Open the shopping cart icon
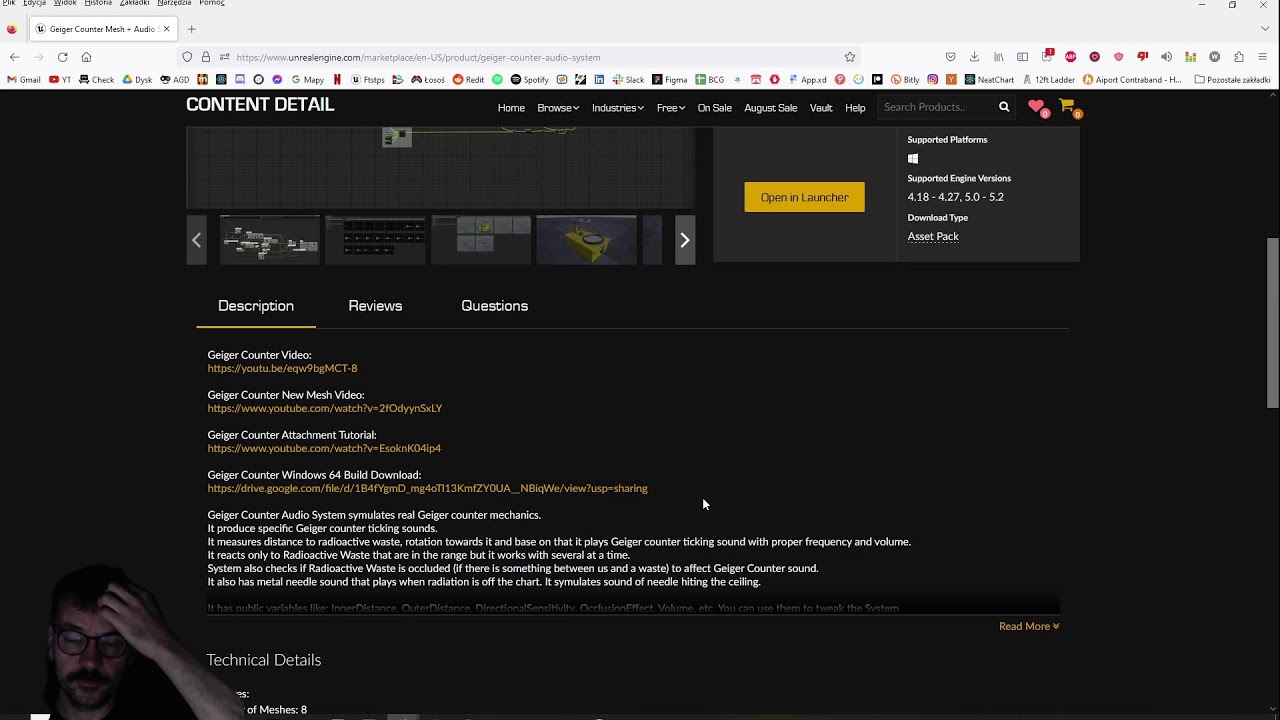This screenshot has height=720, width=1280. [x=1068, y=106]
